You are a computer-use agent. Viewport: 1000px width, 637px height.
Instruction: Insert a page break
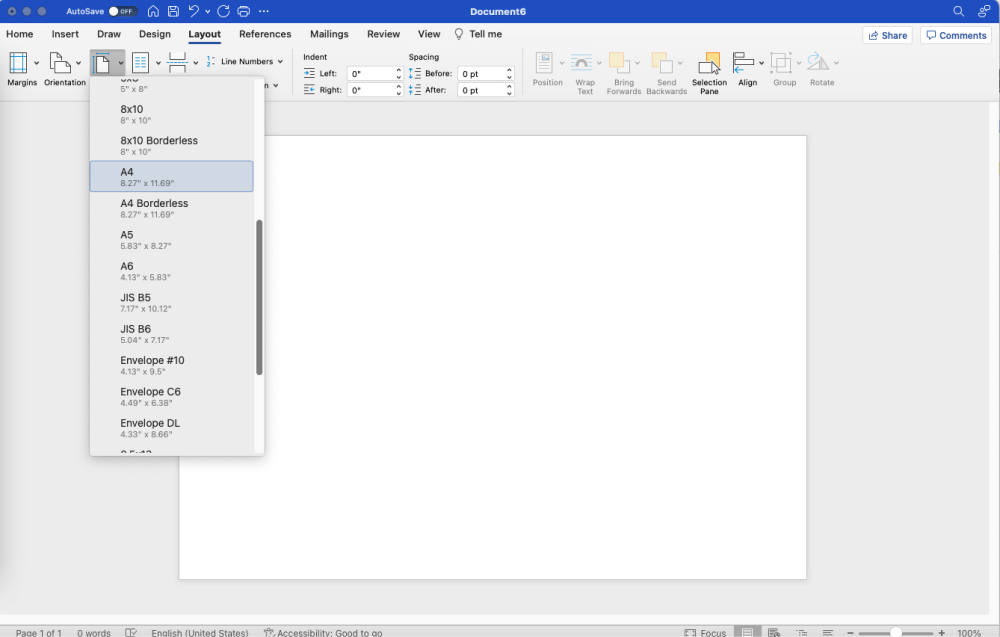176,62
